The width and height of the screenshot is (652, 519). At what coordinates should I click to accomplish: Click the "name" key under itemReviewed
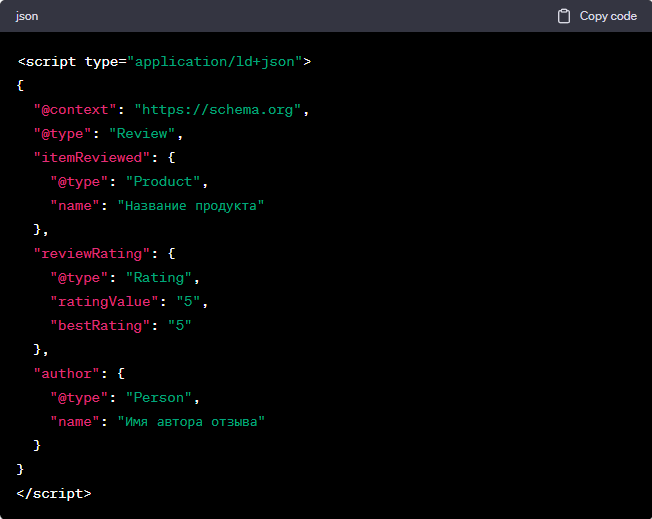[75, 206]
